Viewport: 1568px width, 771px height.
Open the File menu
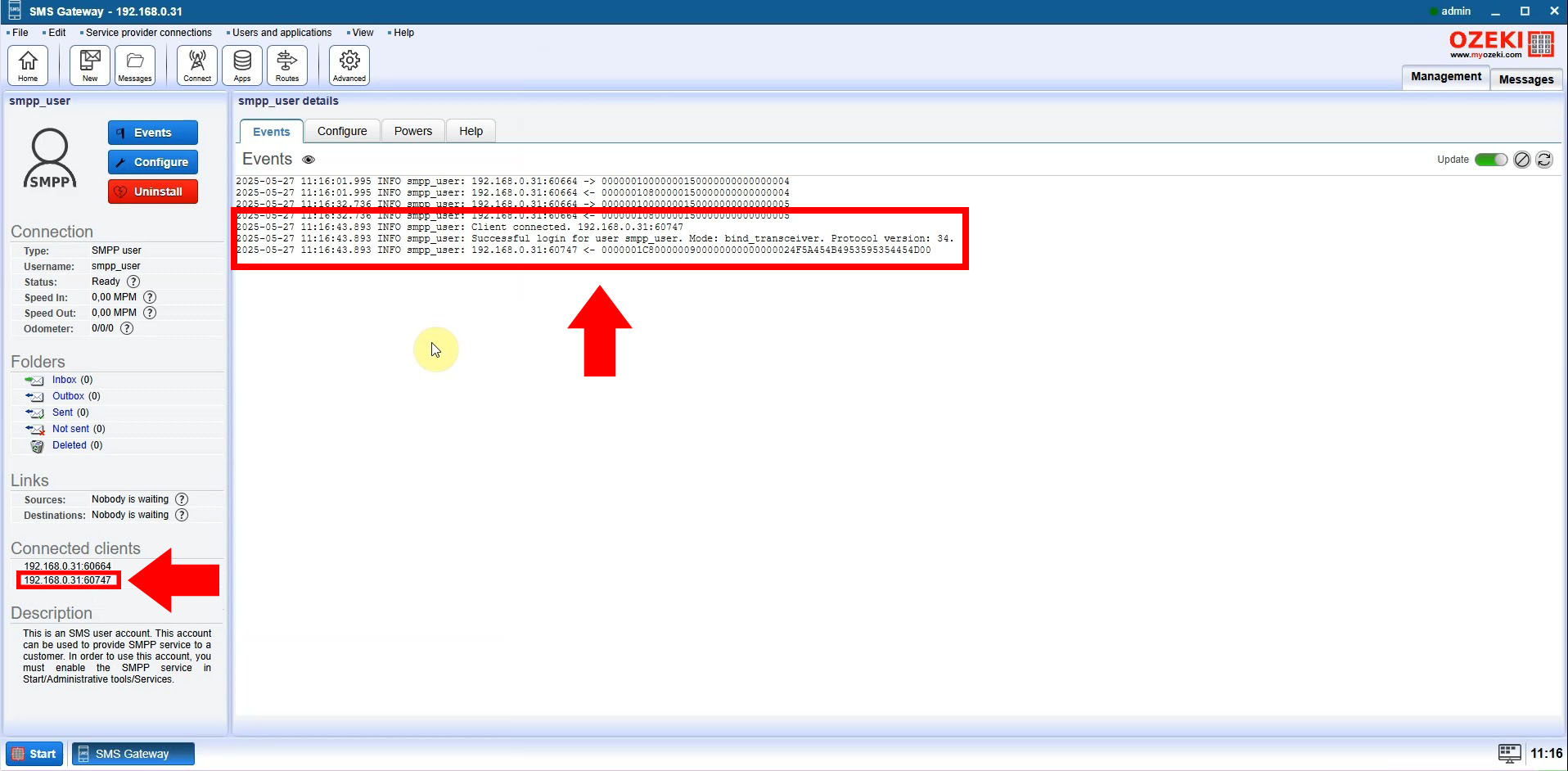click(x=20, y=33)
